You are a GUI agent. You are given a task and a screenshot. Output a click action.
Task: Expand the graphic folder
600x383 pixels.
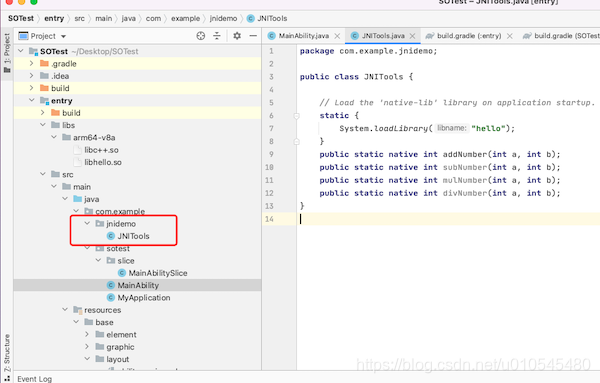[x=87, y=346]
